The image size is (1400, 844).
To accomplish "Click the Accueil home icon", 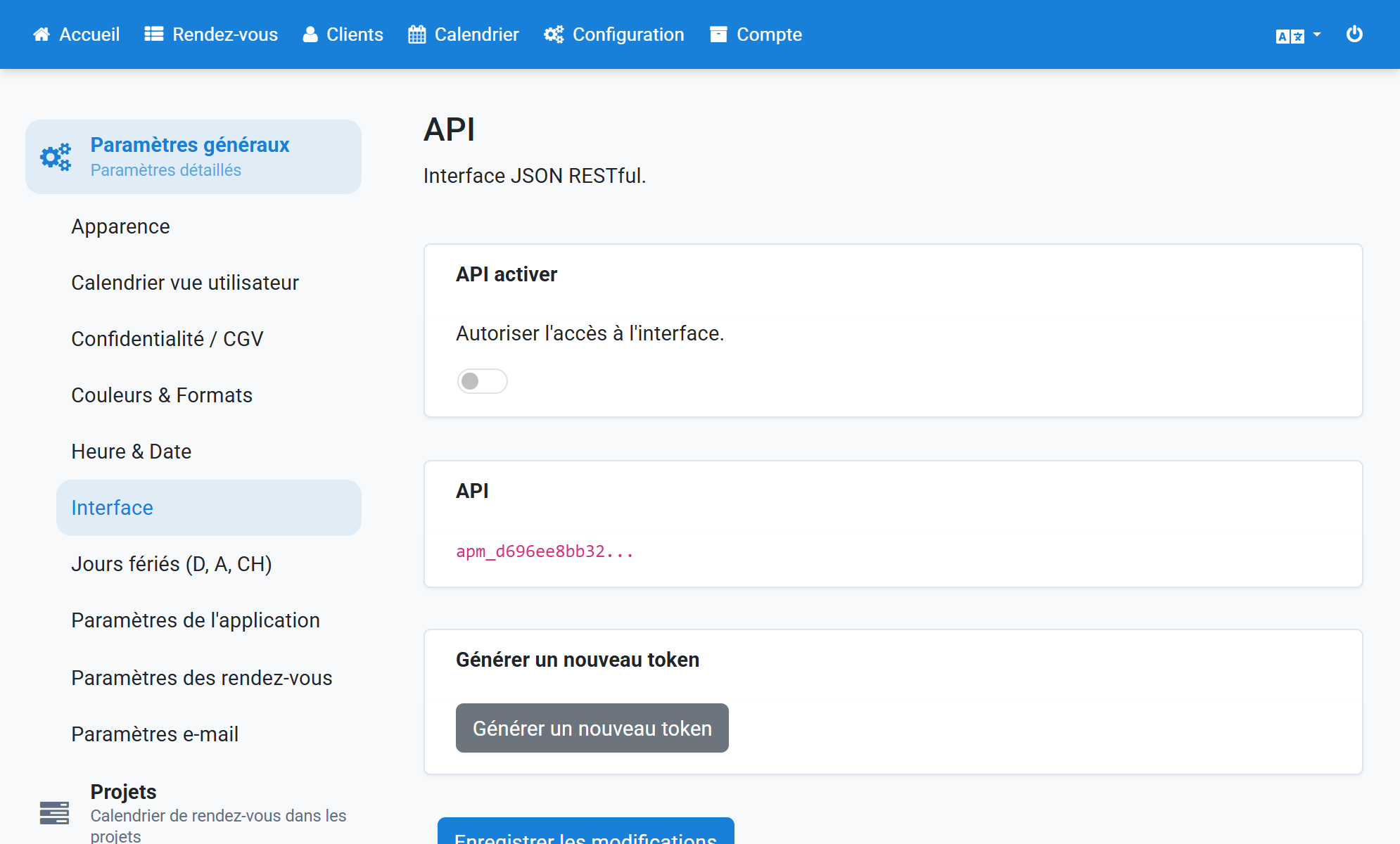I will click(42, 34).
